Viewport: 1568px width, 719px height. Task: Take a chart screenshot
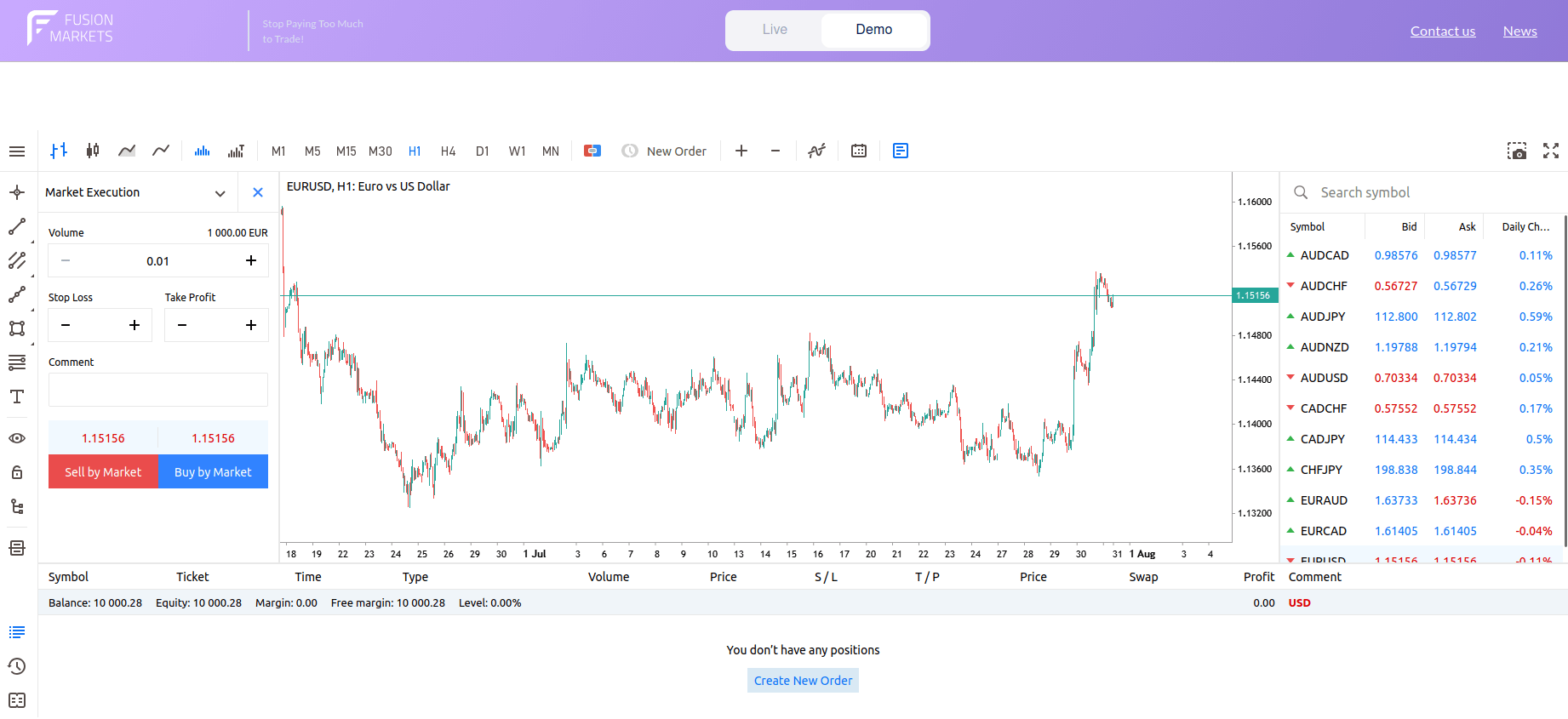[1517, 151]
